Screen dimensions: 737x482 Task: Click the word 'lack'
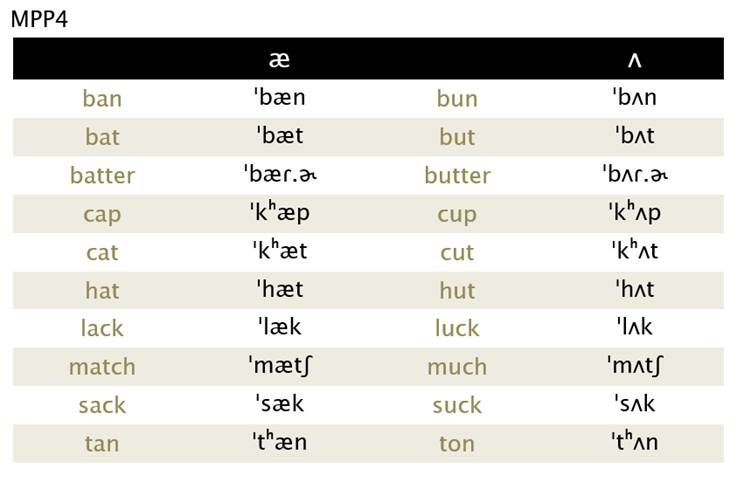pos(102,329)
